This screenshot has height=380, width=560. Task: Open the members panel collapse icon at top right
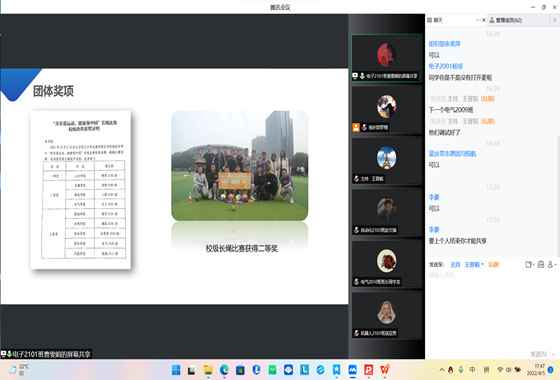554,20
